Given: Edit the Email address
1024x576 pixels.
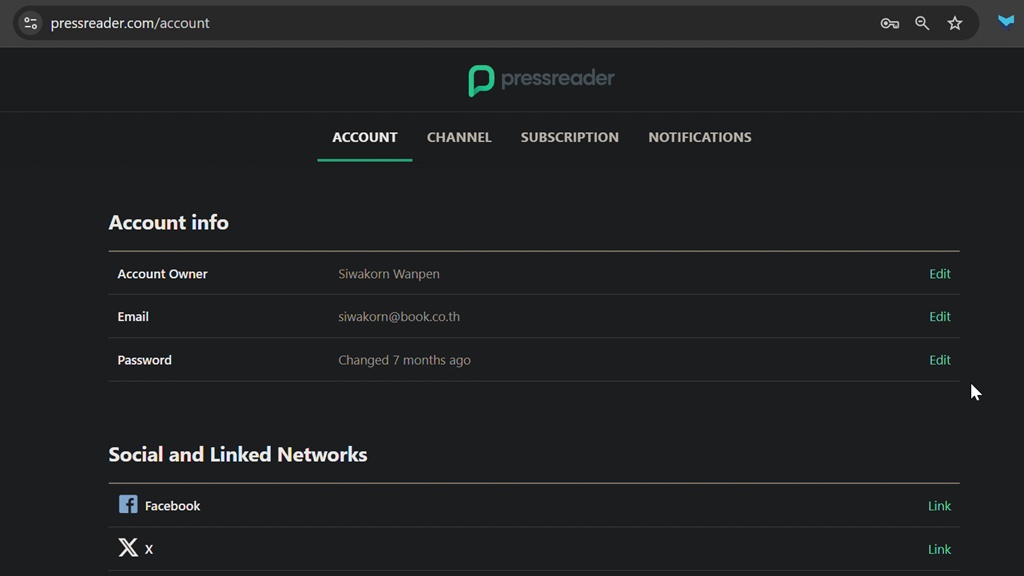Looking at the screenshot, I should pyautogui.click(x=939, y=317).
